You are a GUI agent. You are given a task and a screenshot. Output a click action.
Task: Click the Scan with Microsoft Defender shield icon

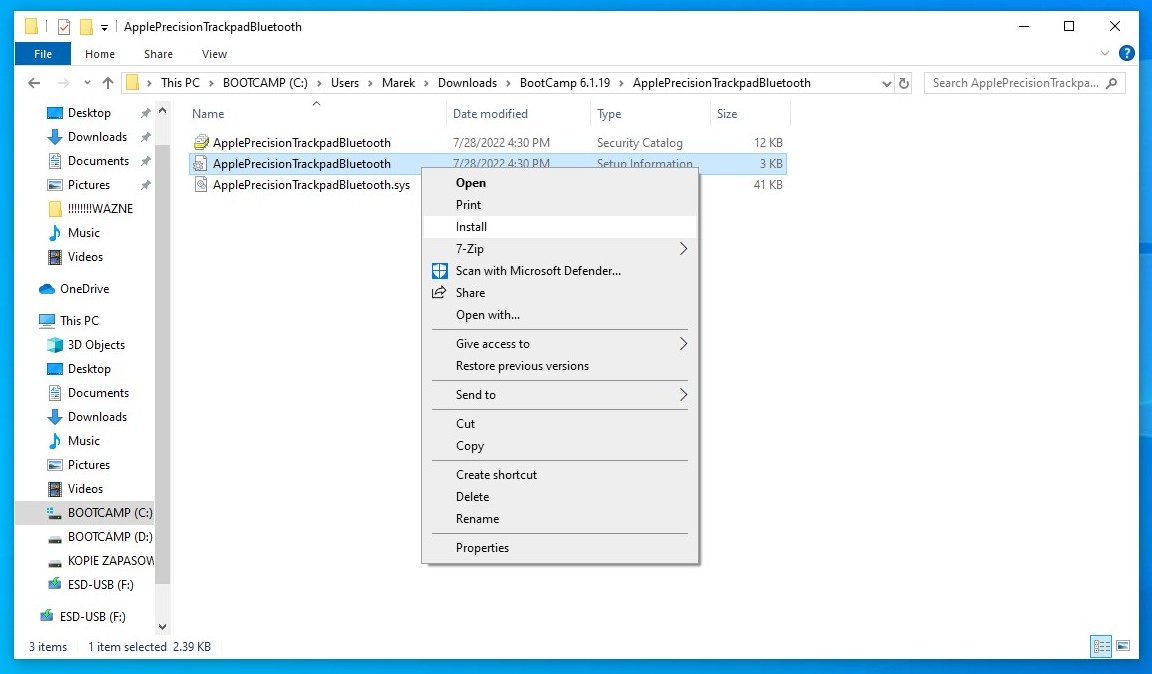click(x=439, y=270)
